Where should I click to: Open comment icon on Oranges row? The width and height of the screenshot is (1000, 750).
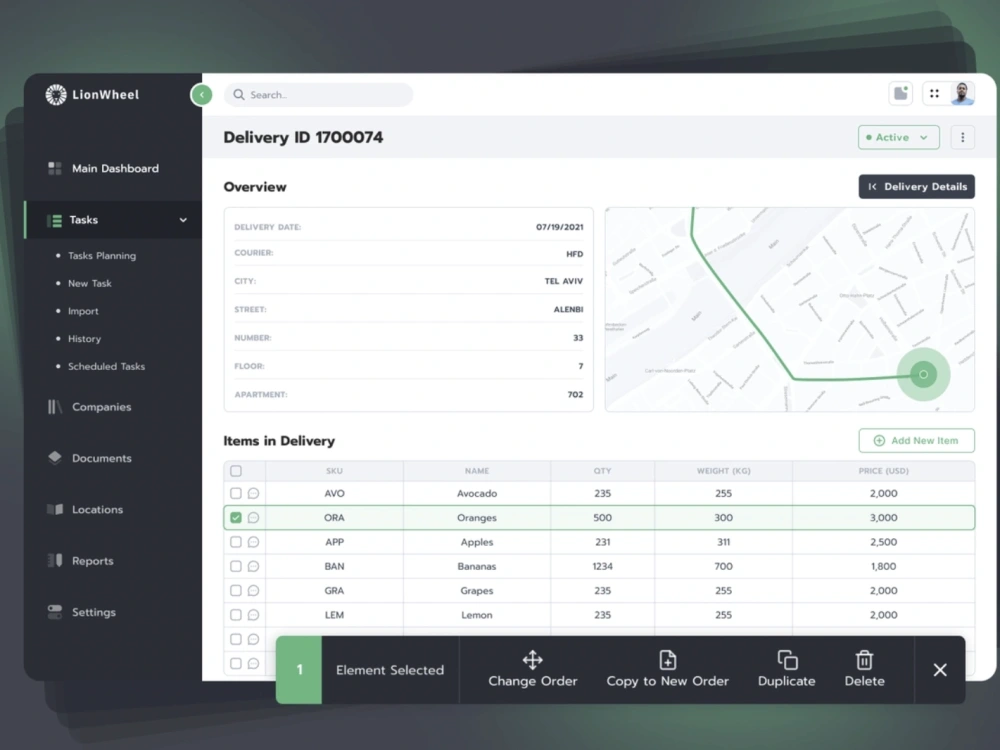253,518
